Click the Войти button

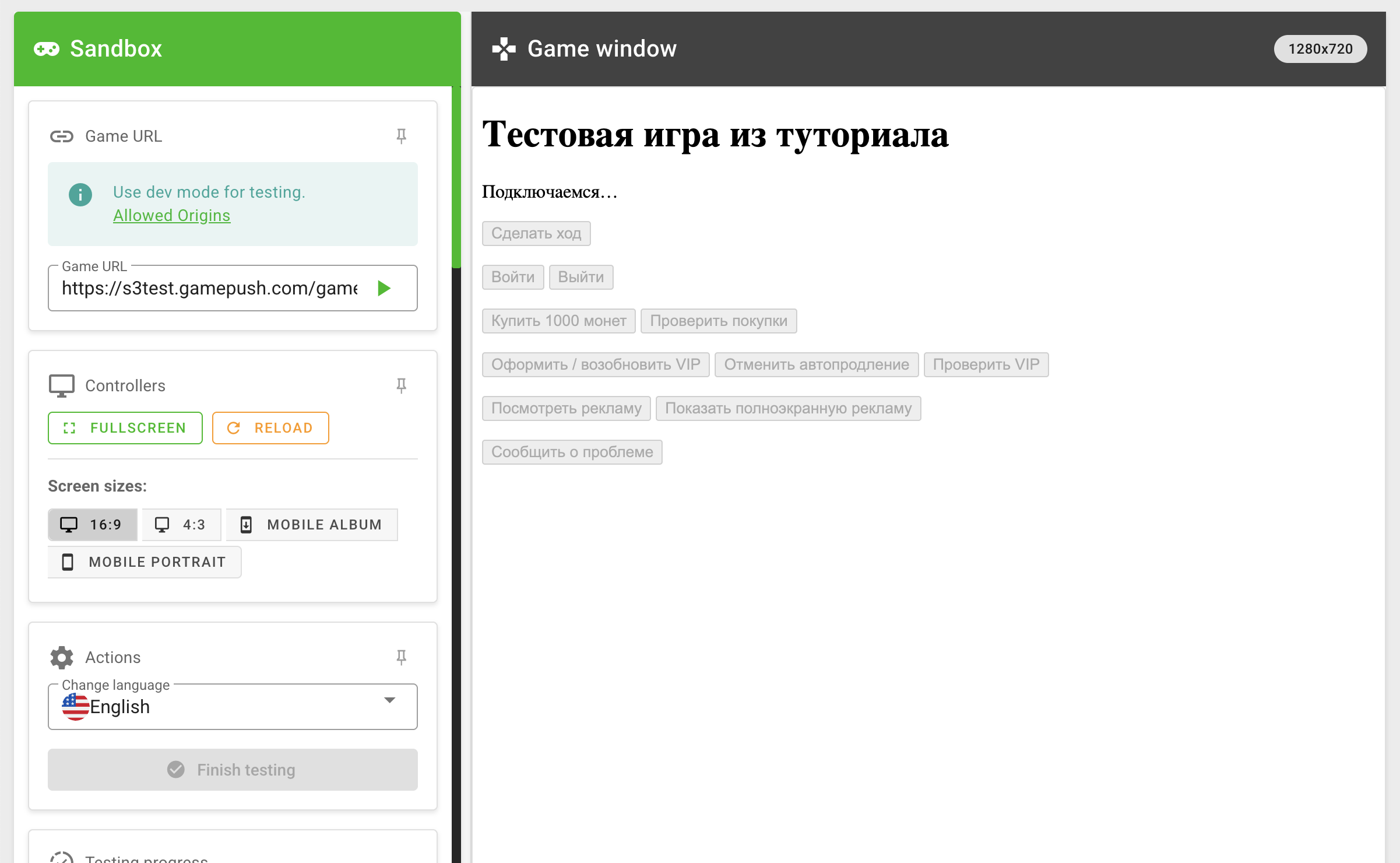513,277
